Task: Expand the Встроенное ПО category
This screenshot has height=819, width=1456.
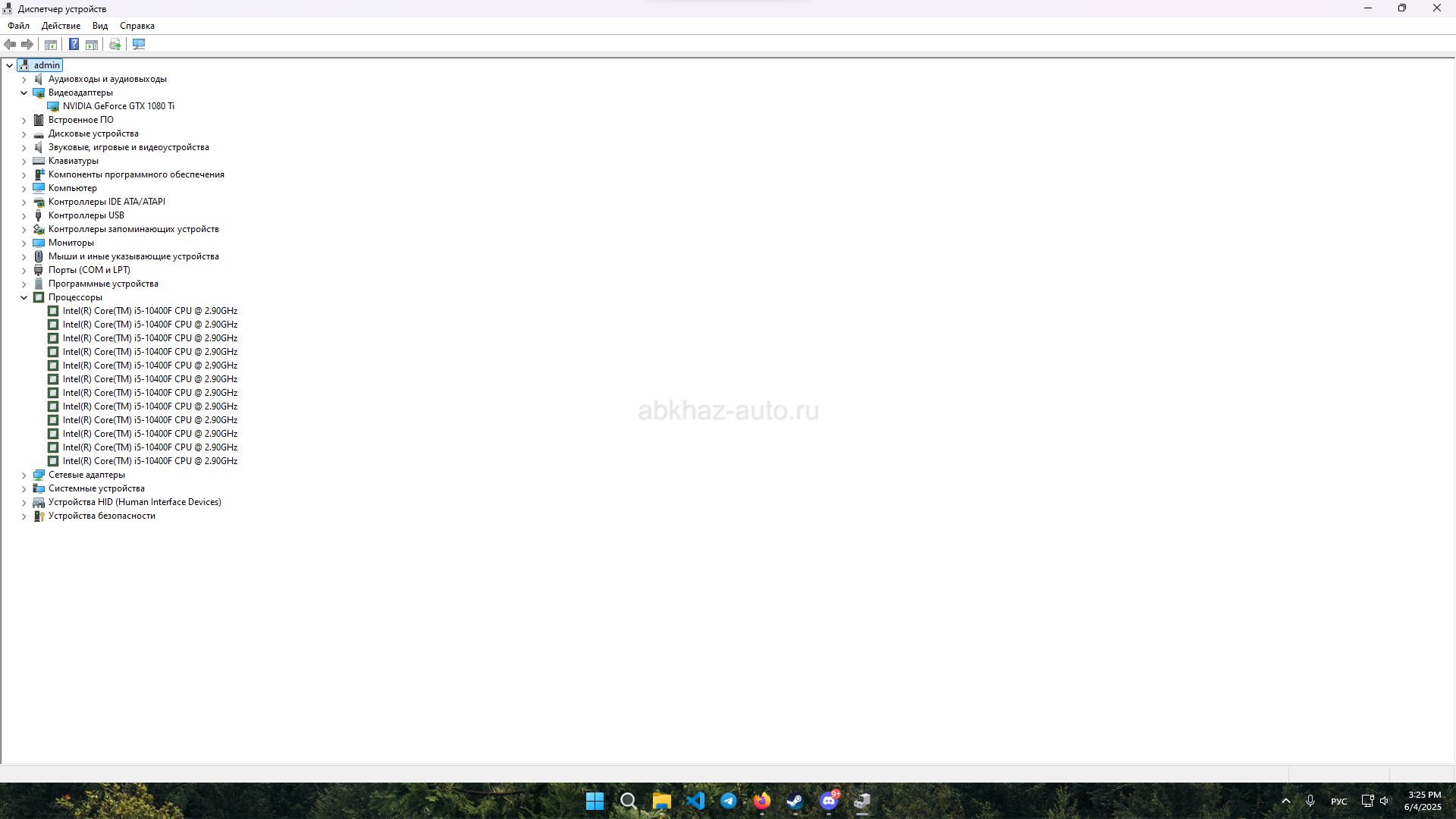Action: coord(24,120)
